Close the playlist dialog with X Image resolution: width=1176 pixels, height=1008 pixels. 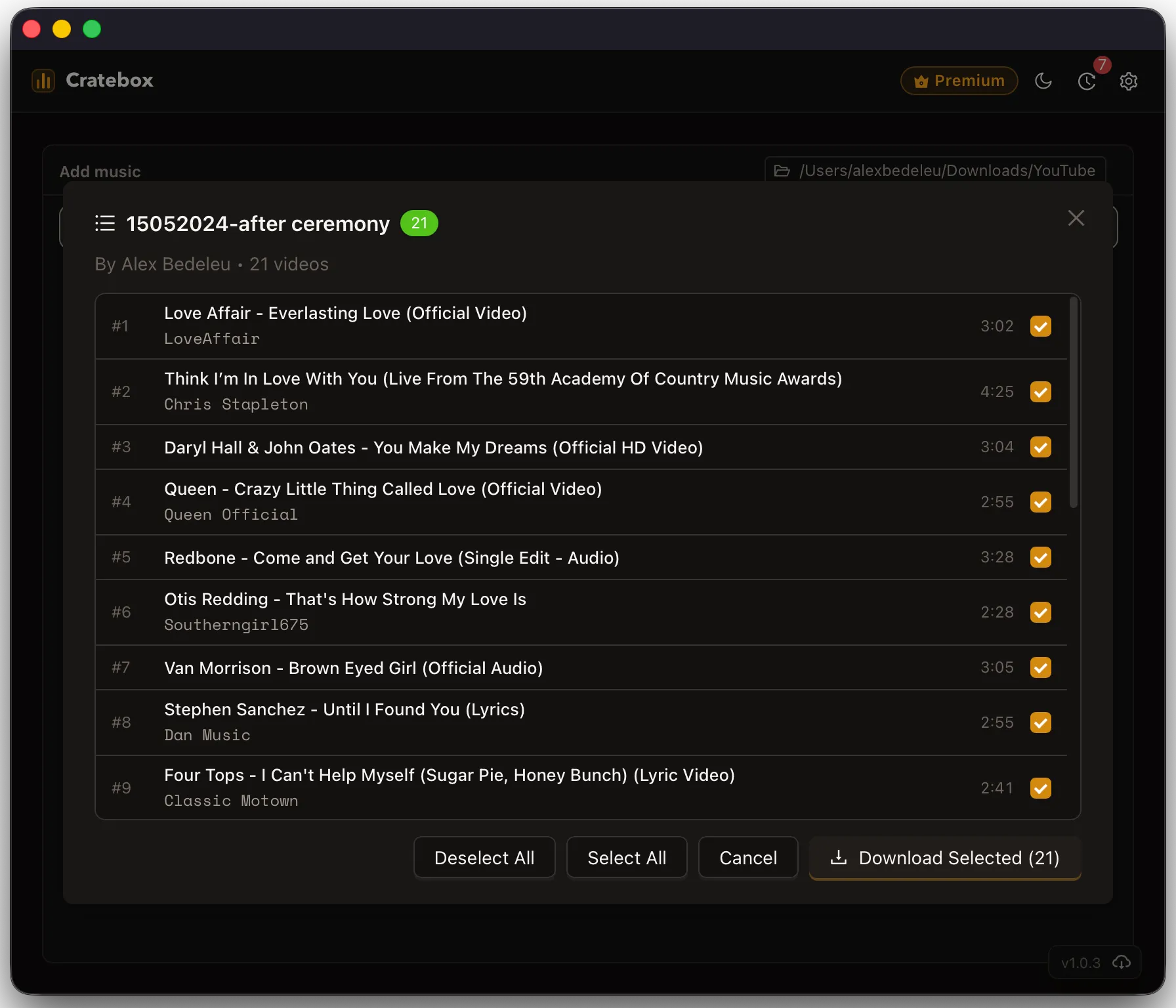(x=1076, y=218)
